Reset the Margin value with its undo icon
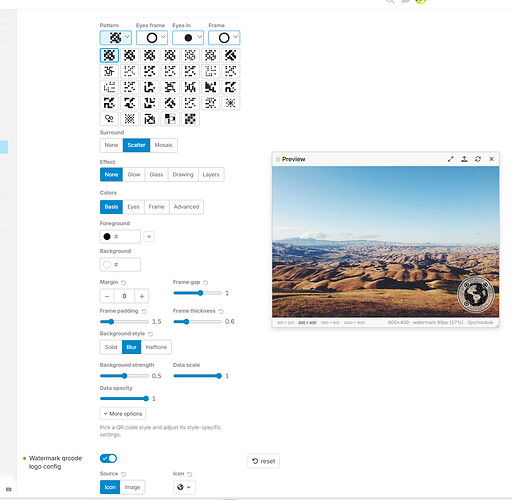This screenshot has height=500, width=512. click(x=124, y=282)
